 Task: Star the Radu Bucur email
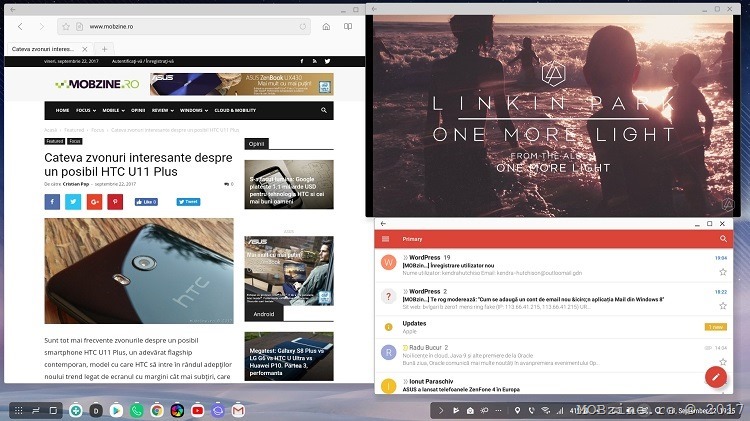[x=723, y=362]
